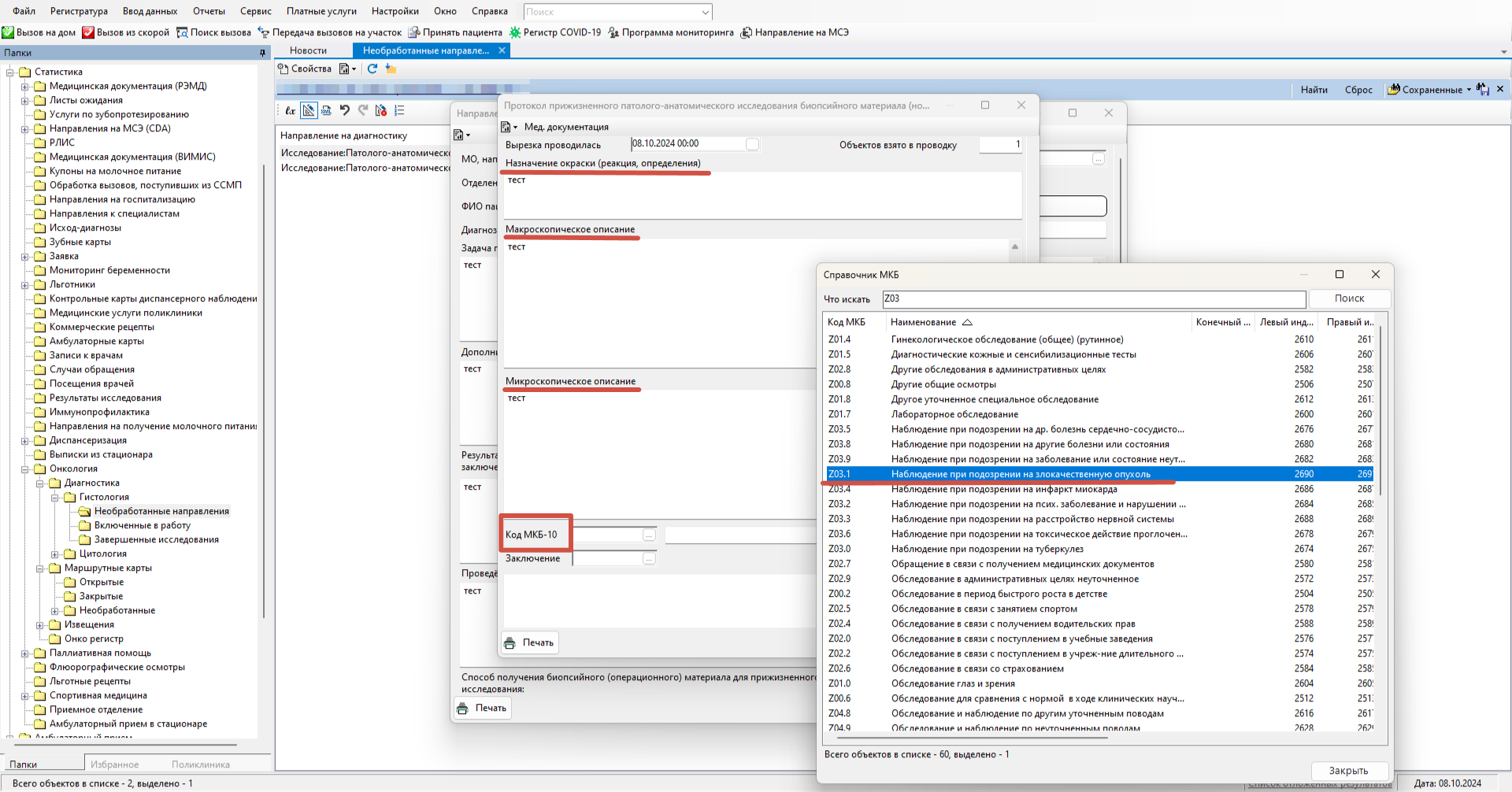
Task: Click the Вызов из скорой toolbar icon
Action: (x=88, y=32)
